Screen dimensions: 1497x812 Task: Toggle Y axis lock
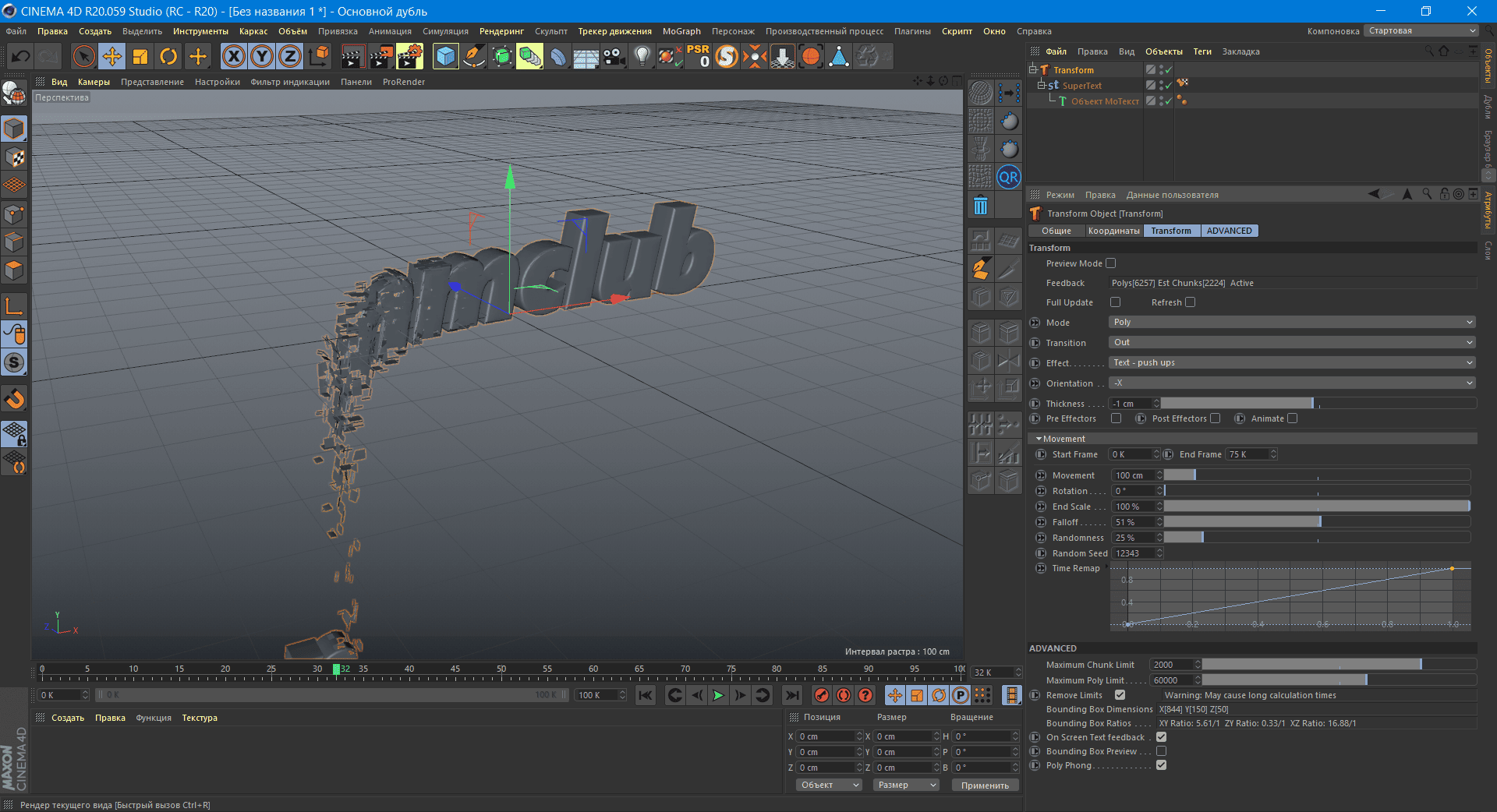pos(262,56)
